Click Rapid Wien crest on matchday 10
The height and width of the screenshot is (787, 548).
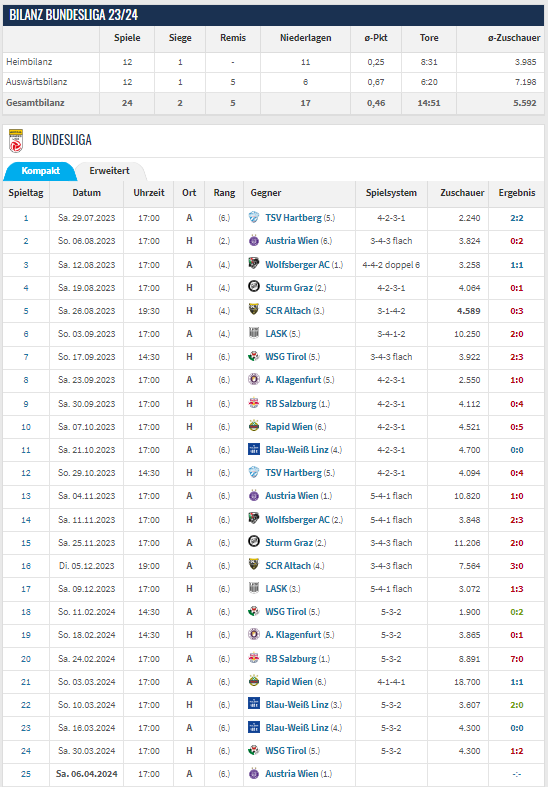(x=254, y=426)
